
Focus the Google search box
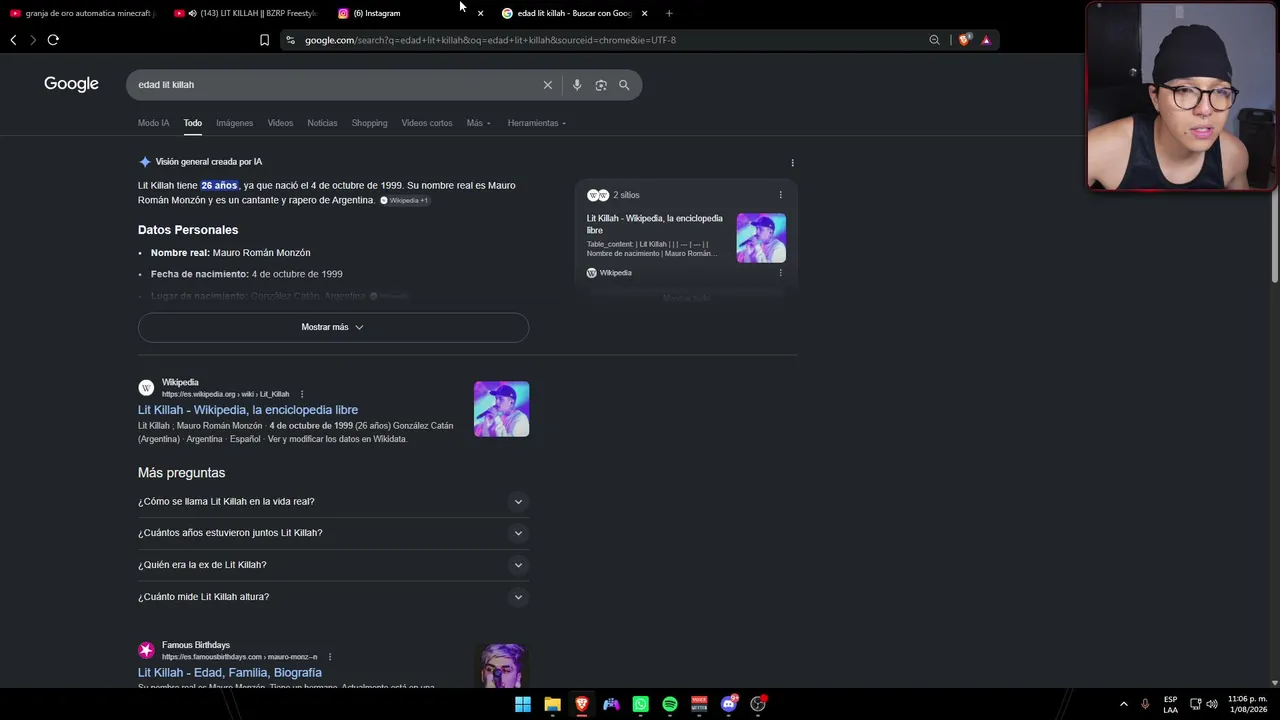tap(338, 85)
